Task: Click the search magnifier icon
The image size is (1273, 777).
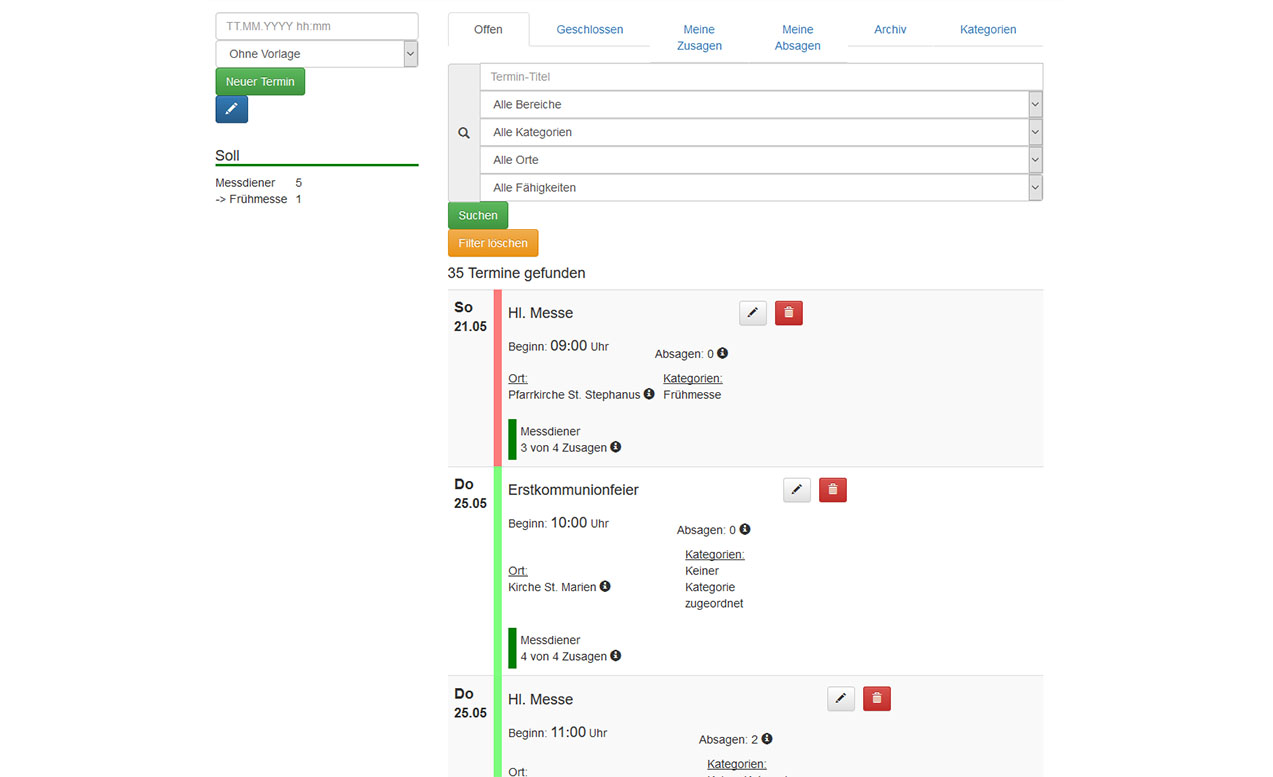Action: [464, 133]
